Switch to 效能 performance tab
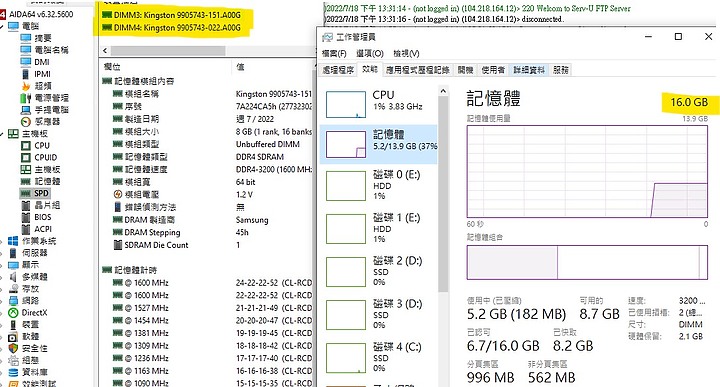 pyautogui.click(x=370, y=69)
